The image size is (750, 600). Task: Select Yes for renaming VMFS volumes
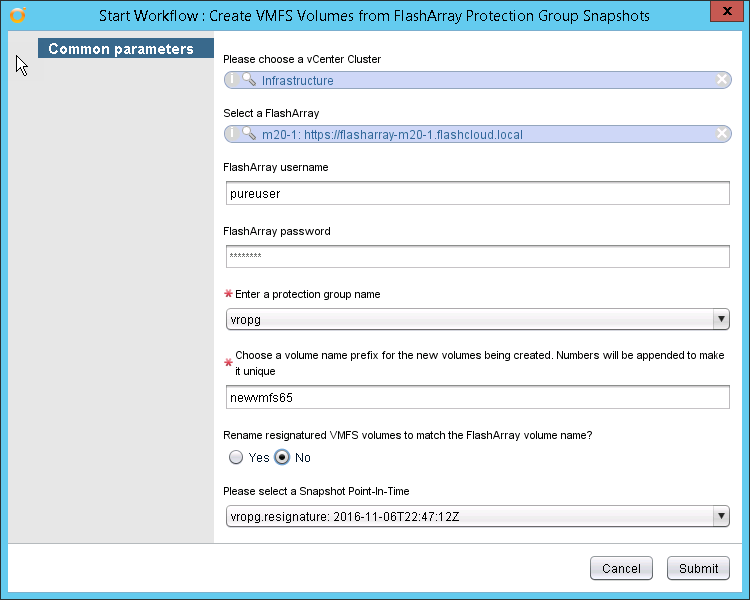point(236,457)
